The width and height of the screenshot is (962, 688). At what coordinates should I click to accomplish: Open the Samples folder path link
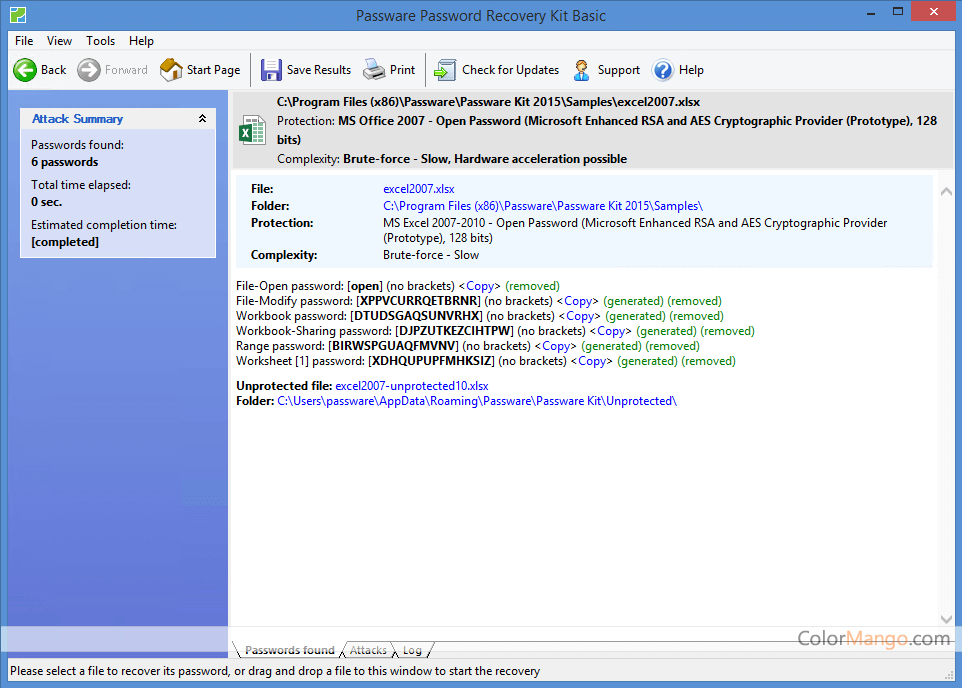[x=542, y=206]
